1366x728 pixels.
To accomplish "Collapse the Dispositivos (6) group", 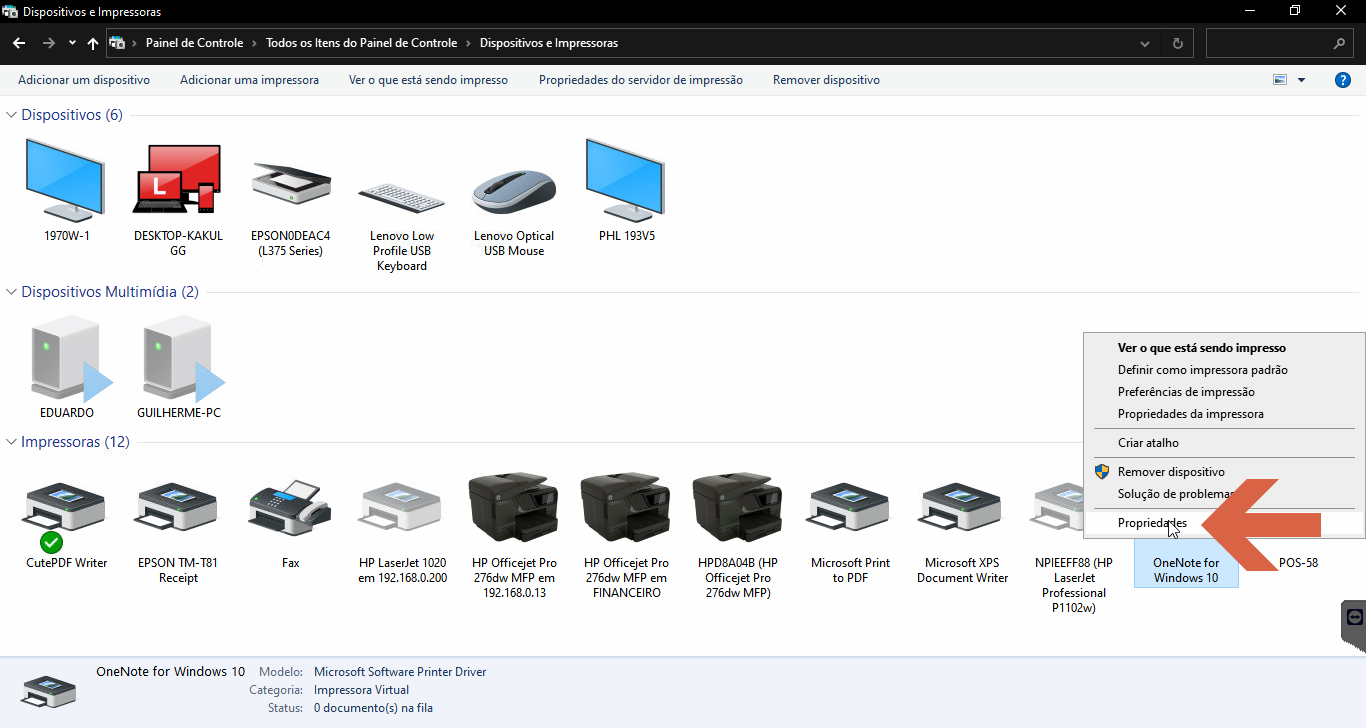I will (x=12, y=115).
